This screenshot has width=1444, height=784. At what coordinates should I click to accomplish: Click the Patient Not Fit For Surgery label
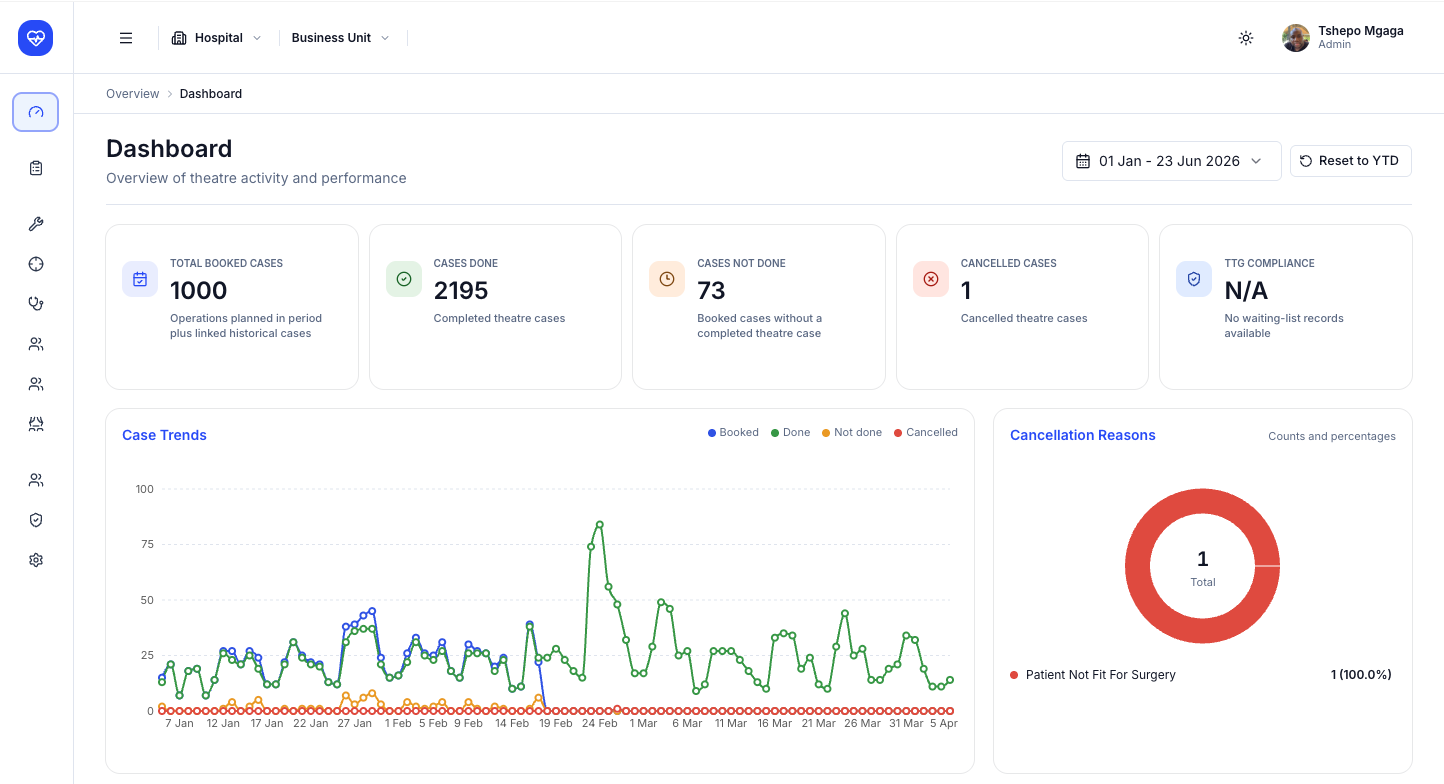tap(1101, 675)
